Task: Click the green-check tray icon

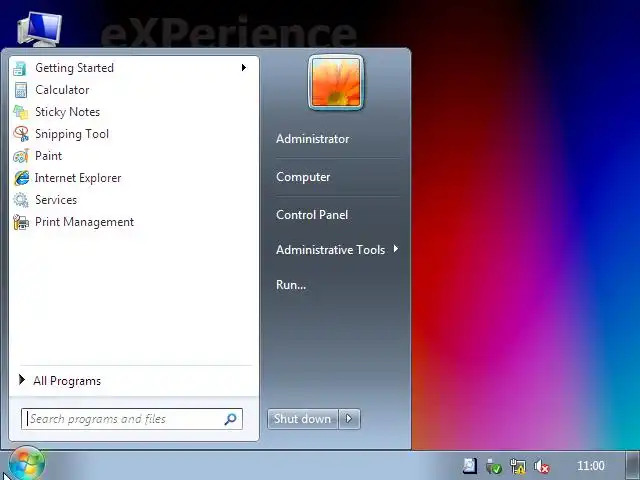Action: 494,466
